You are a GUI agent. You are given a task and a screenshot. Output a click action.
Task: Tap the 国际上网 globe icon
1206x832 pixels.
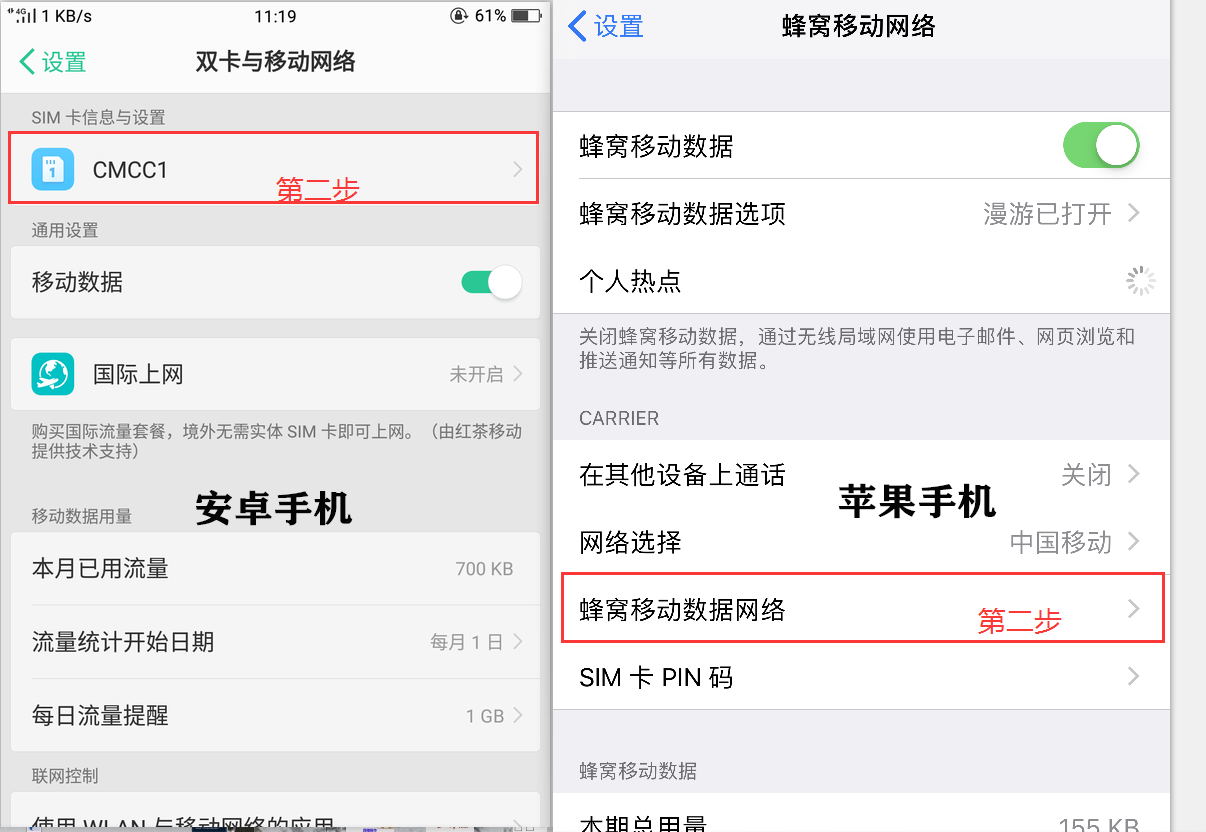52,374
